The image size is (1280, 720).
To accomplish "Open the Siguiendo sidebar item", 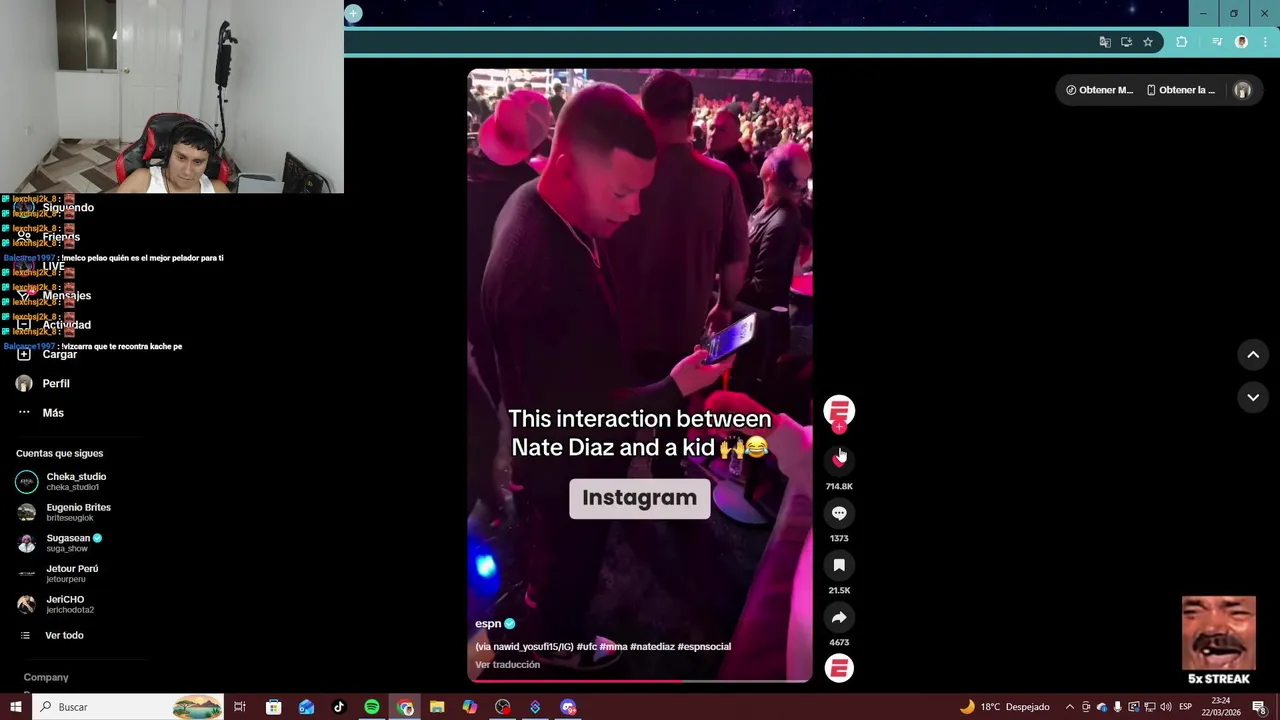I will click(56, 208).
